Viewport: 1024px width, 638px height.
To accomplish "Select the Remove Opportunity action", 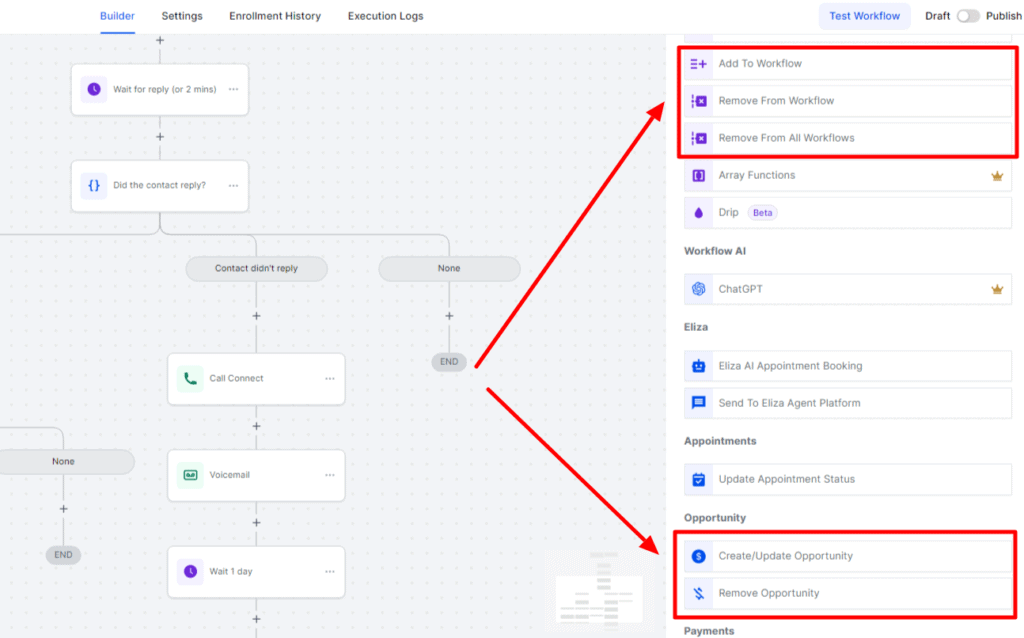I will [848, 593].
